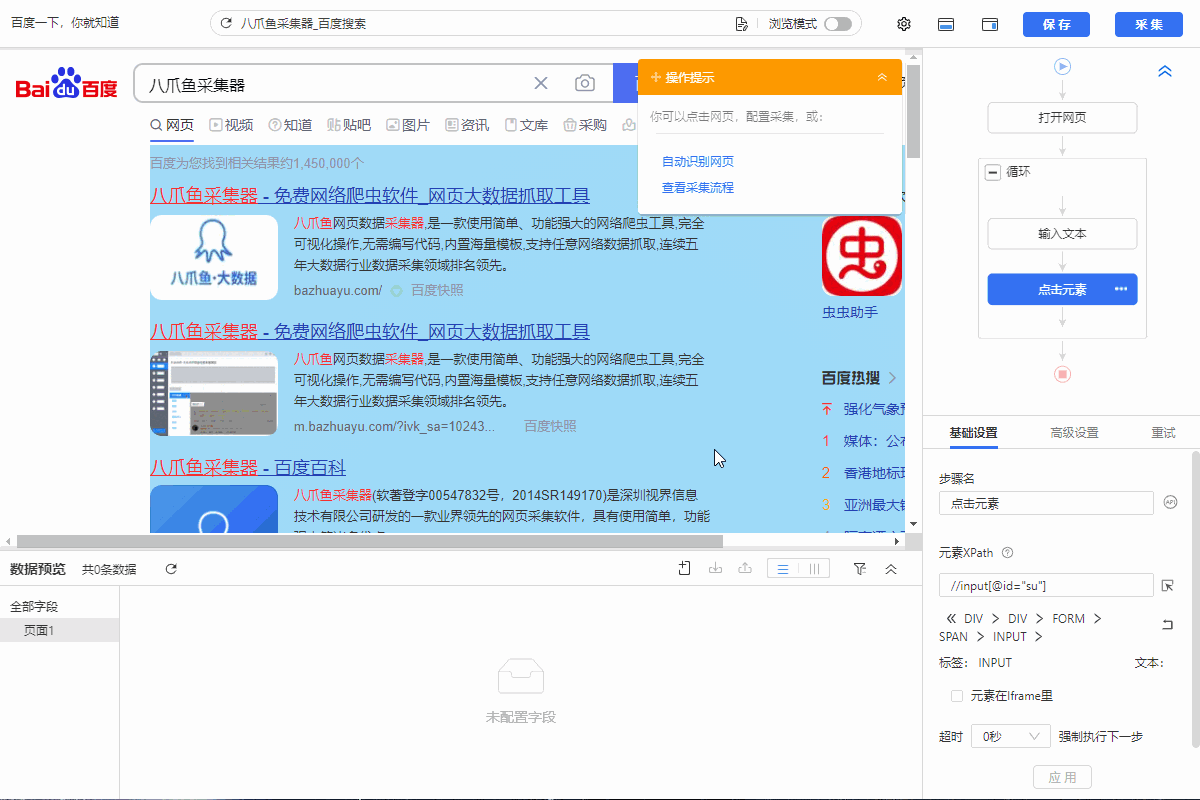This screenshot has width=1200, height=800.
Task: Clear Baidu search box with X icon
Action: coord(541,83)
